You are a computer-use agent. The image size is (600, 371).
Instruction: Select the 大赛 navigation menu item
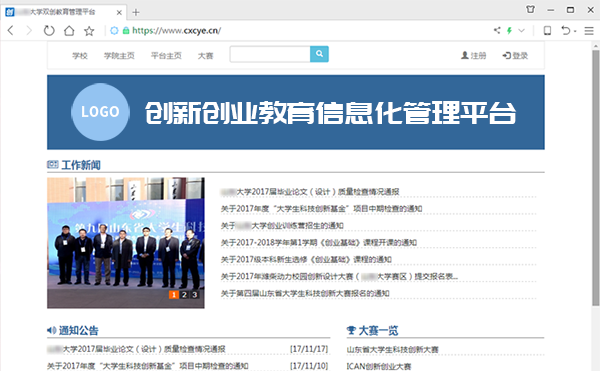(x=205, y=56)
